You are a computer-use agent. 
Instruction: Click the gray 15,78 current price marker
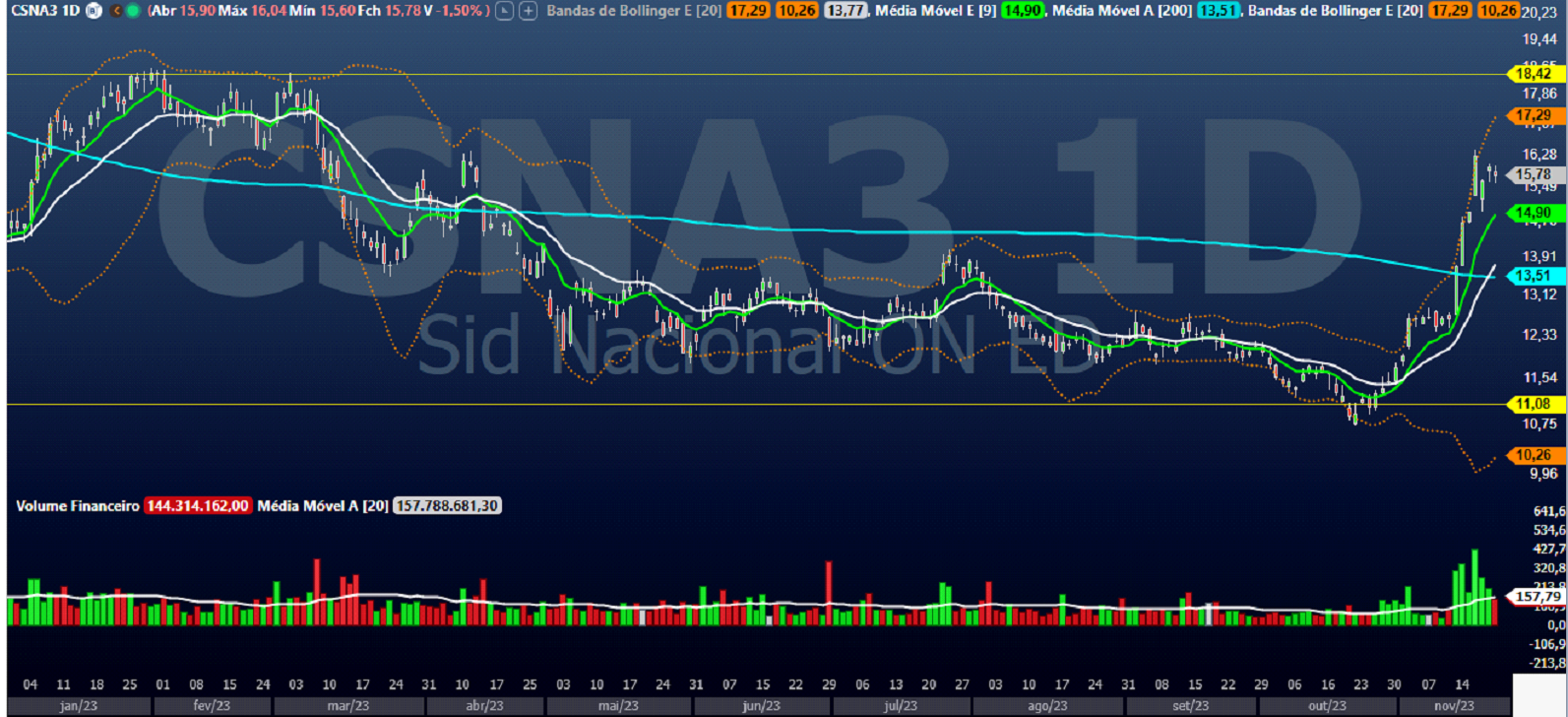click(1533, 174)
